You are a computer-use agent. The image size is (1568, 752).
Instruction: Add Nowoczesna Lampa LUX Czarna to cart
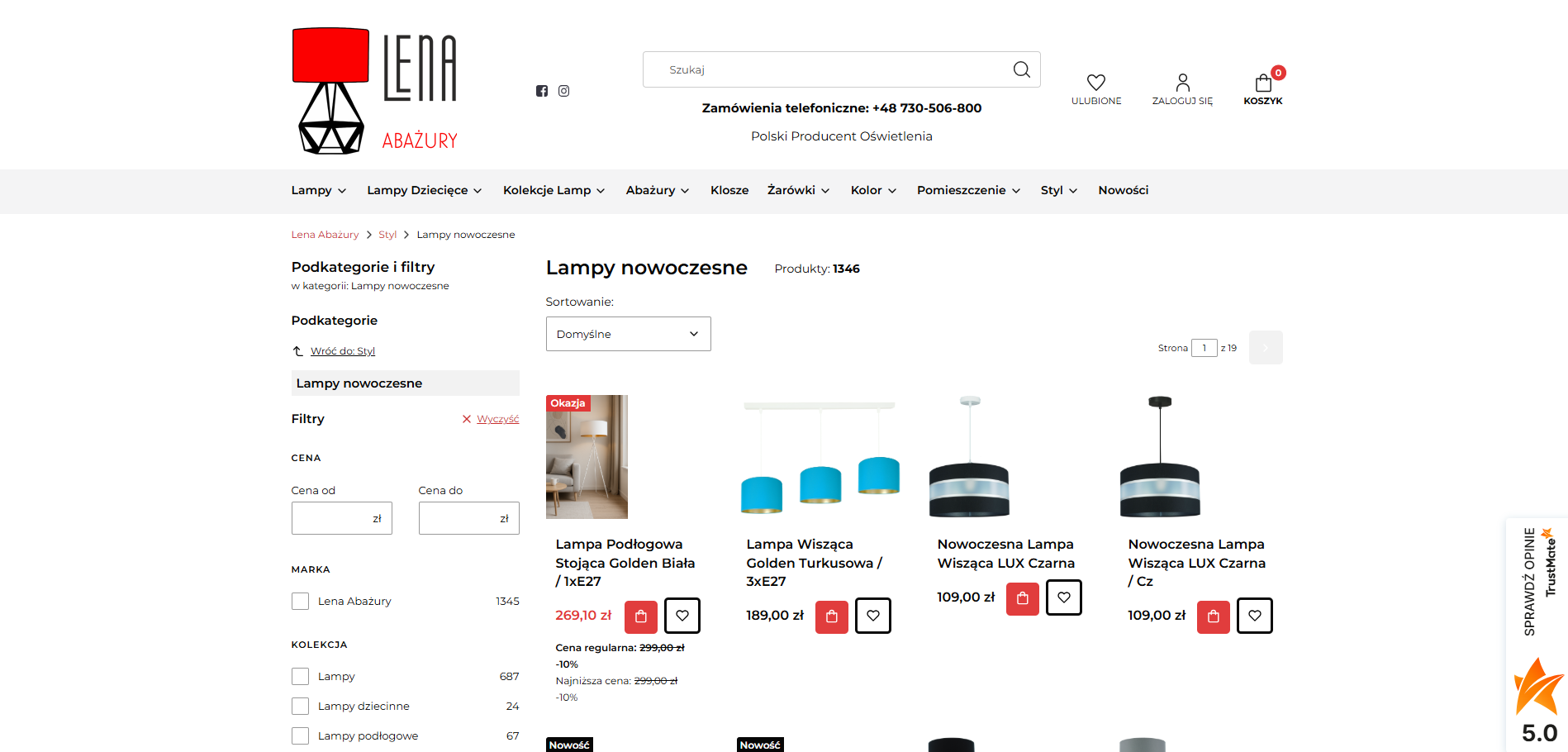(1022, 598)
